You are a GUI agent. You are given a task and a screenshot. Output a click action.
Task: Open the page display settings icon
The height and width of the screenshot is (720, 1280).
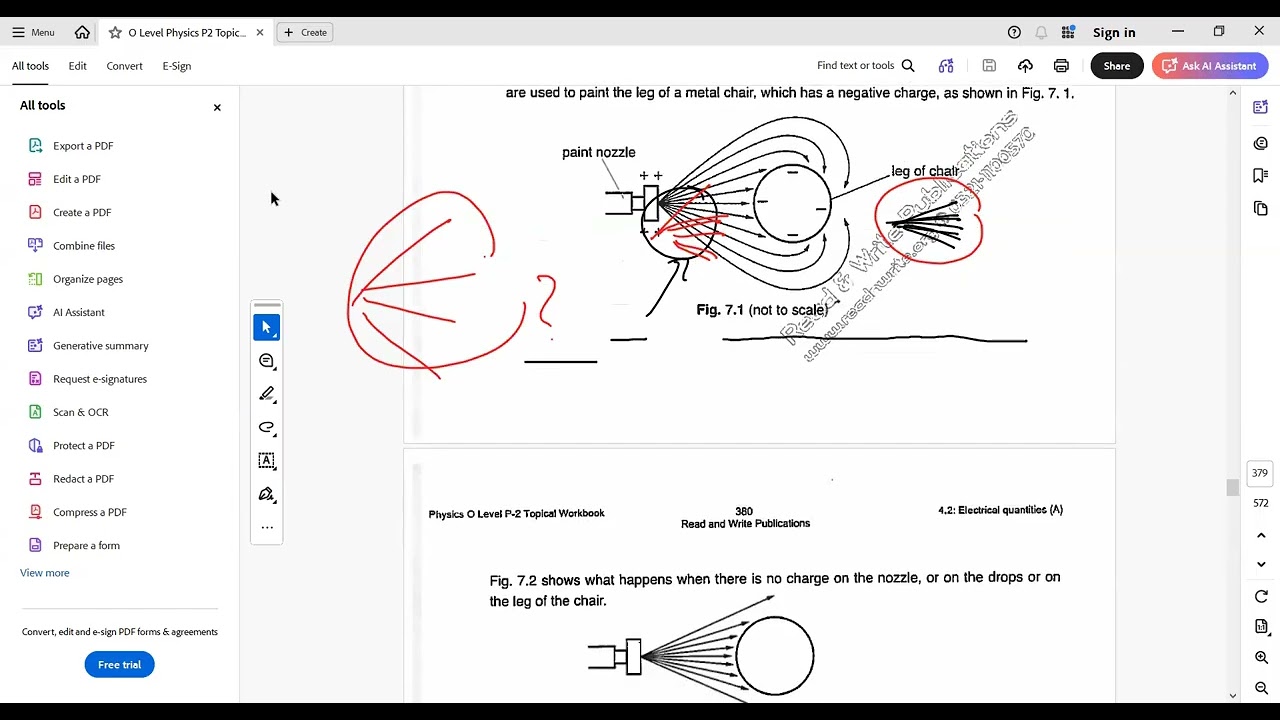coord(1261,627)
